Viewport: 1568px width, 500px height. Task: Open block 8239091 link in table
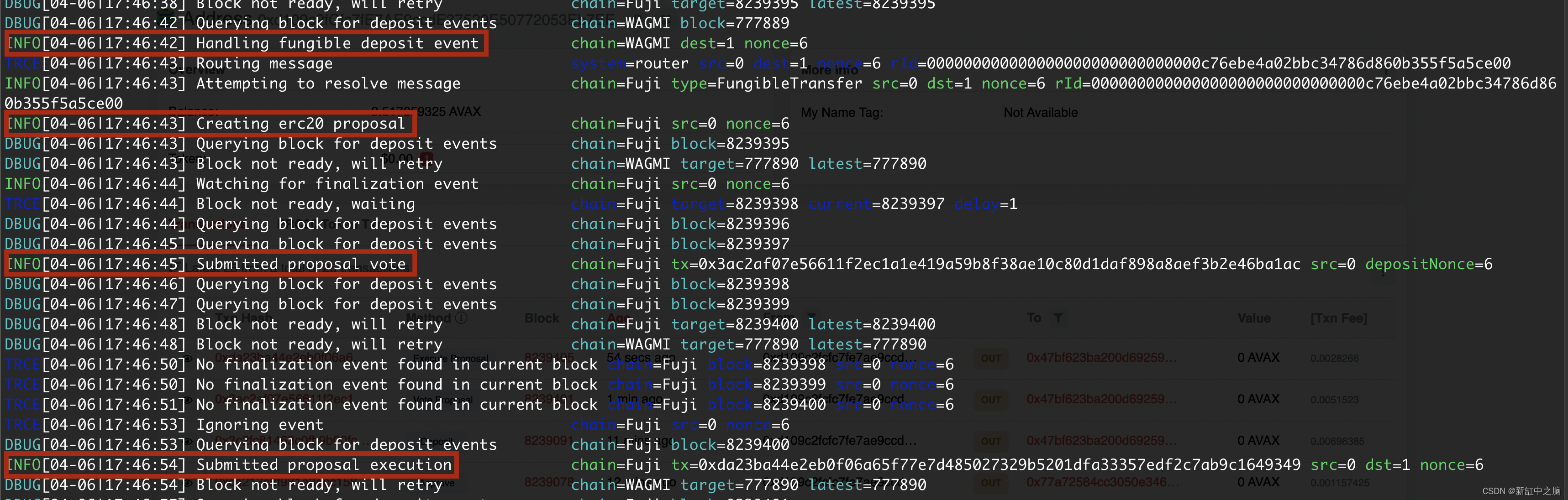(548, 440)
